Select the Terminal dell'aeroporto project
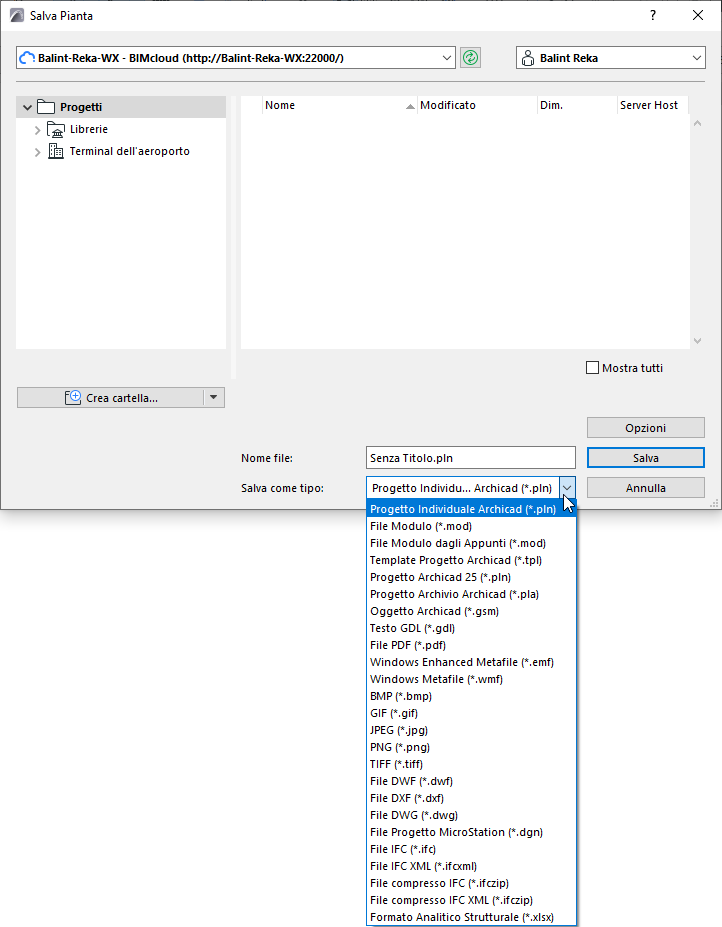 [129, 151]
